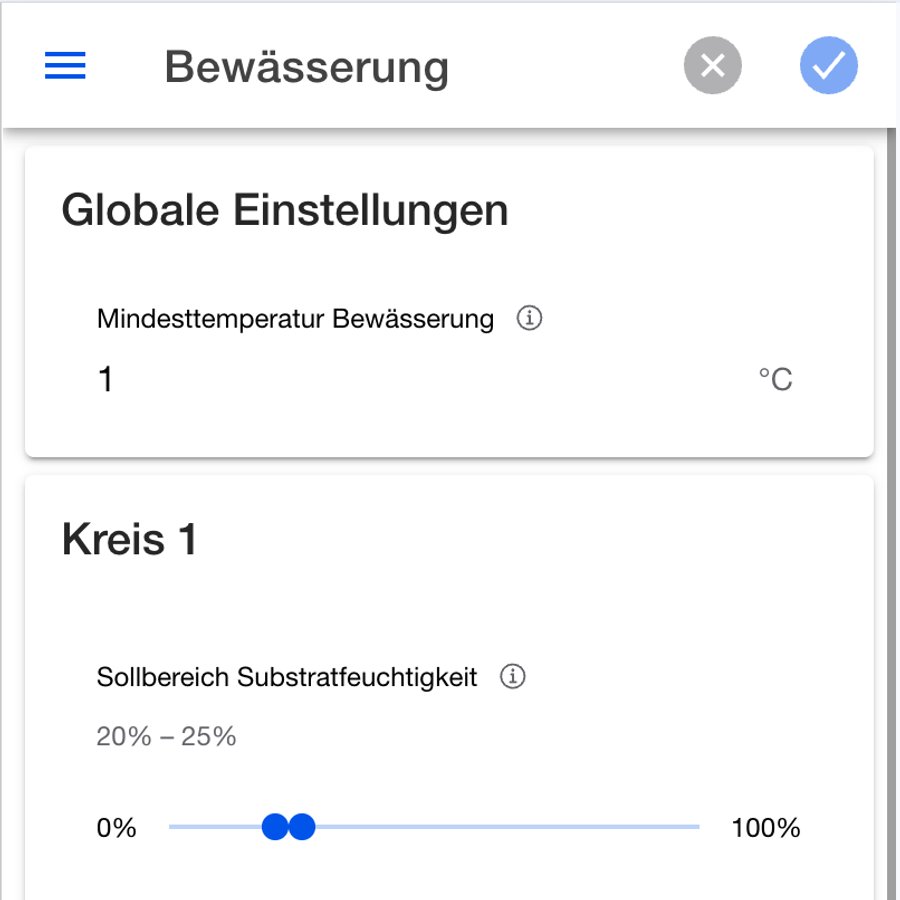This screenshot has height=900, width=900.
Task: Click the 0% label beside the slider
Action: pos(117,827)
